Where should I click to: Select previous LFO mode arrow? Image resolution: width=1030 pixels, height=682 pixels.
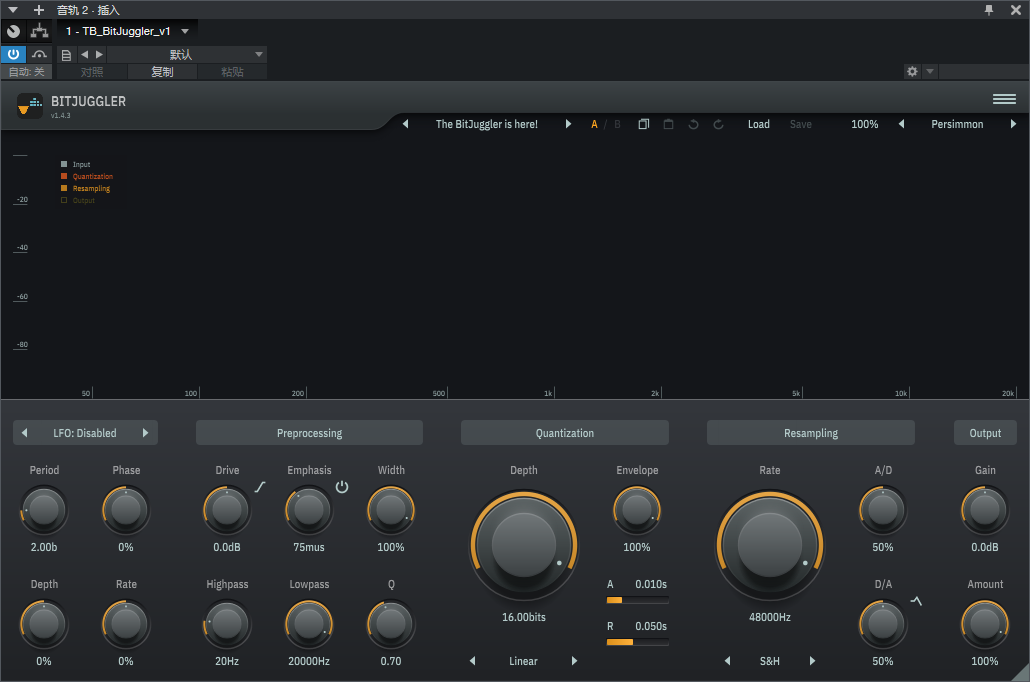24,433
